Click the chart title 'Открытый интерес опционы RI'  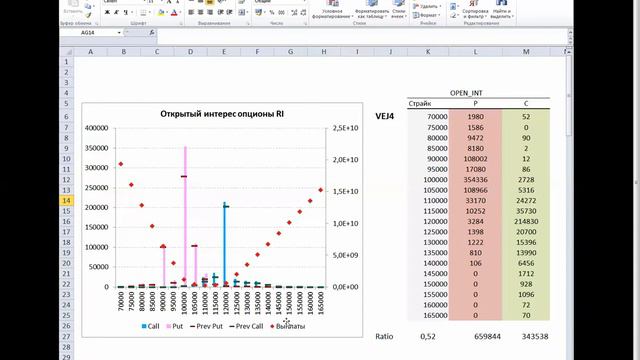pyautogui.click(x=222, y=114)
